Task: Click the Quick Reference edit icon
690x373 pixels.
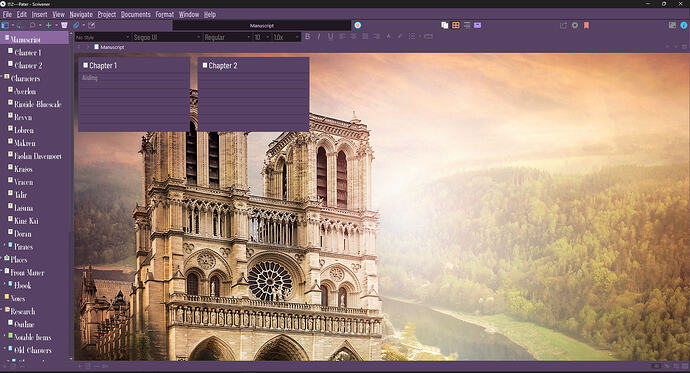Action: (92, 26)
